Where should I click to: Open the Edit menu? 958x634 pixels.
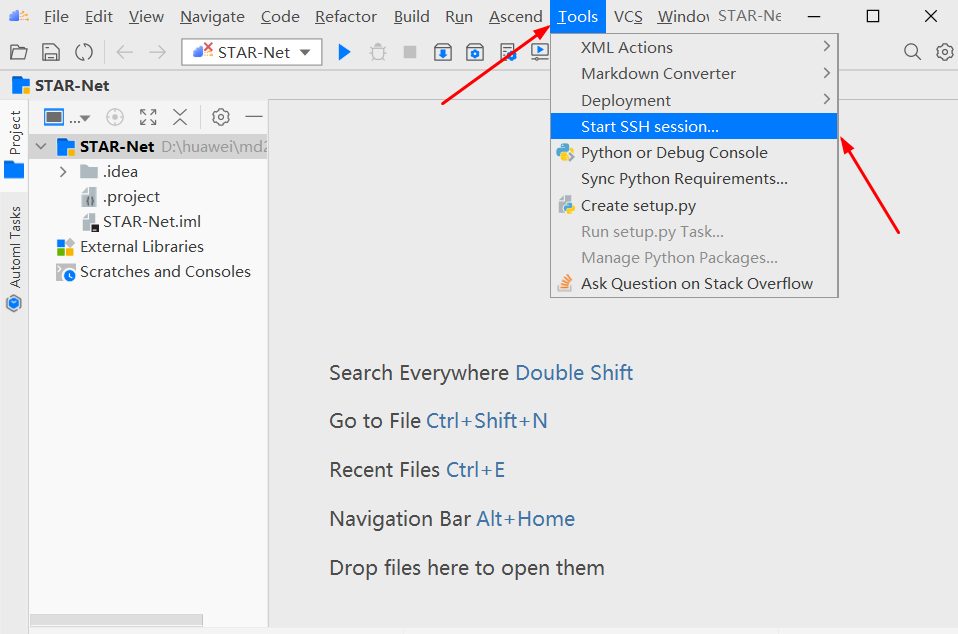[x=98, y=16]
